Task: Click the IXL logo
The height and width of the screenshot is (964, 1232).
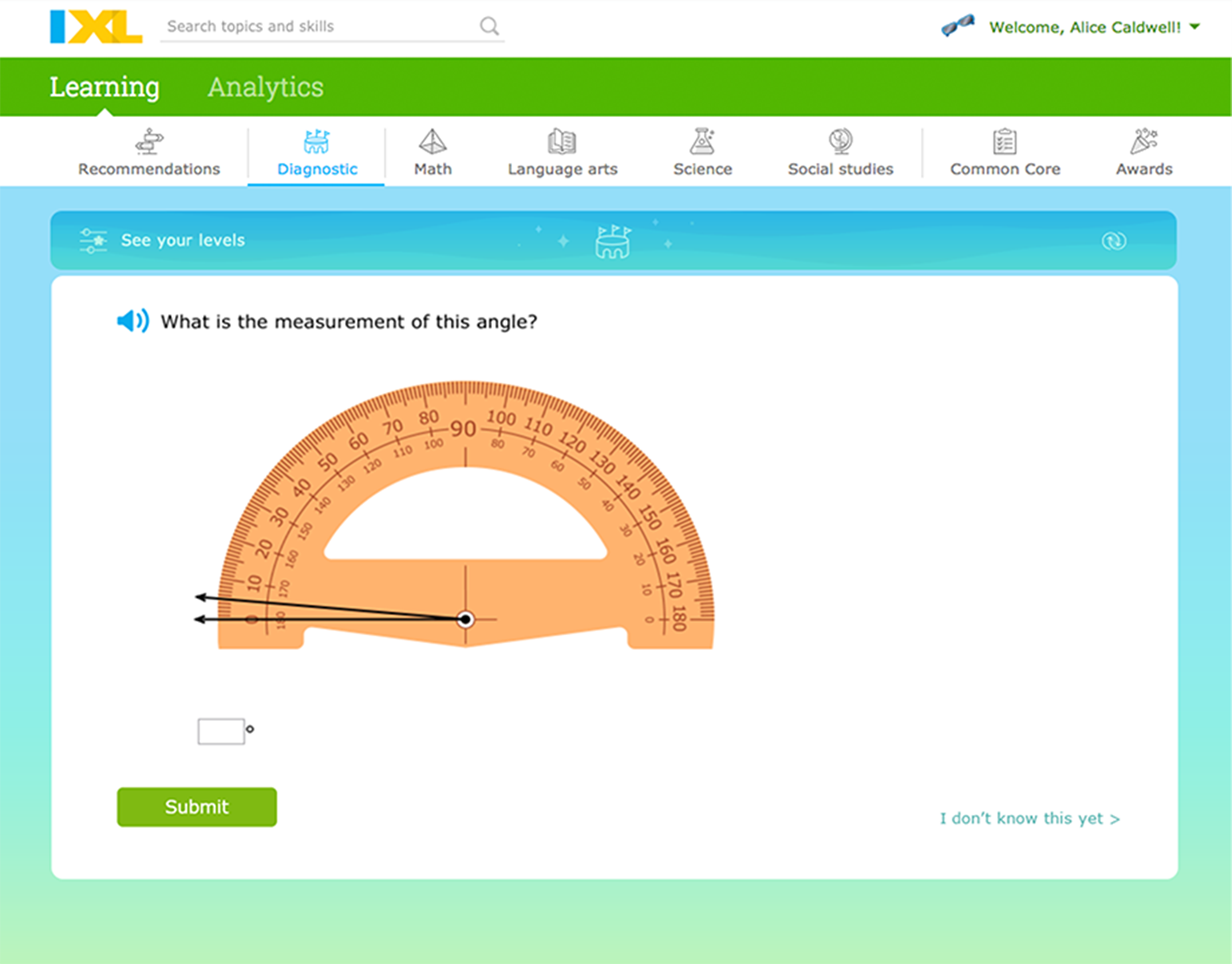Action: pos(96,27)
